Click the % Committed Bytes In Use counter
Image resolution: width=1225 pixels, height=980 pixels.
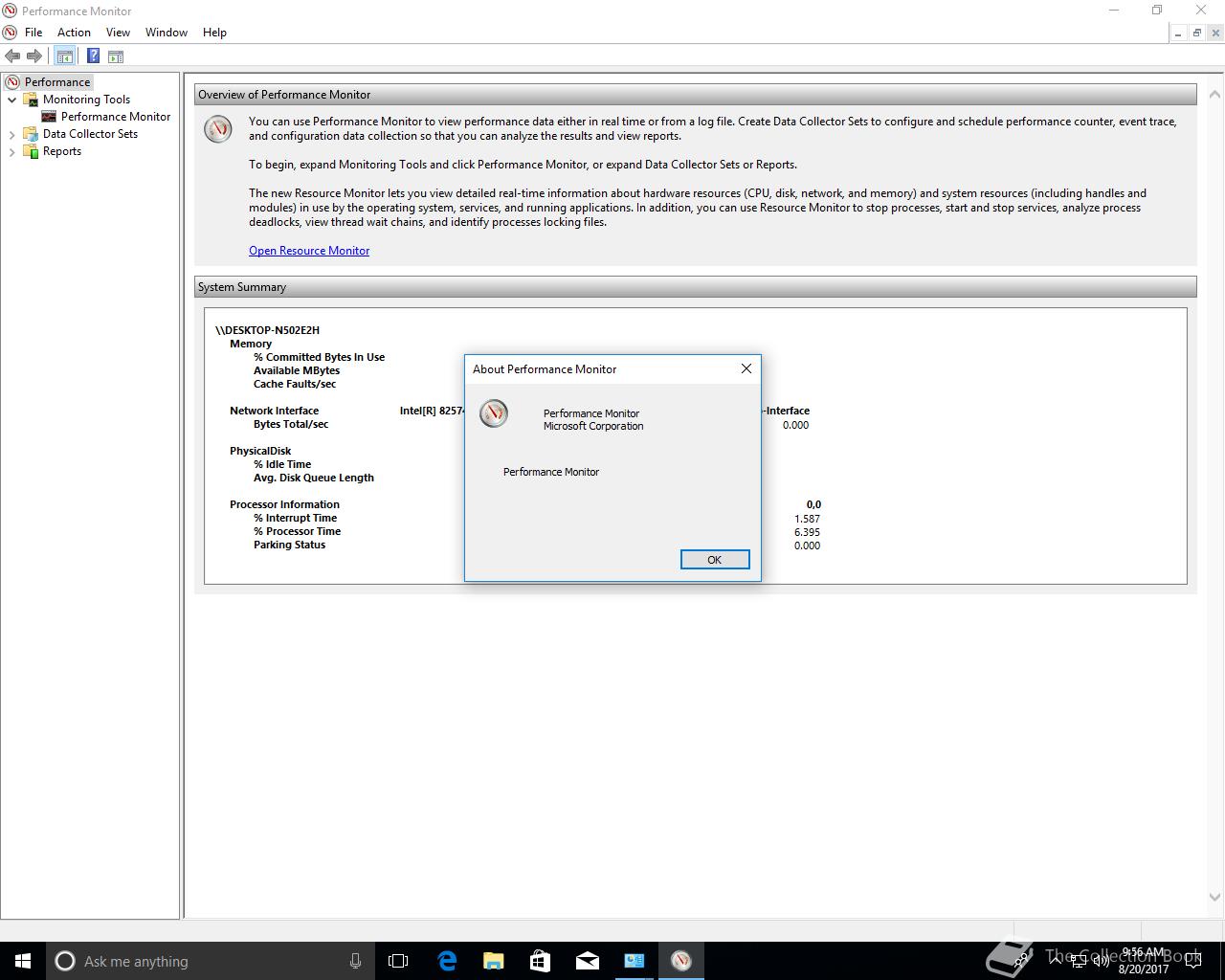click(319, 357)
